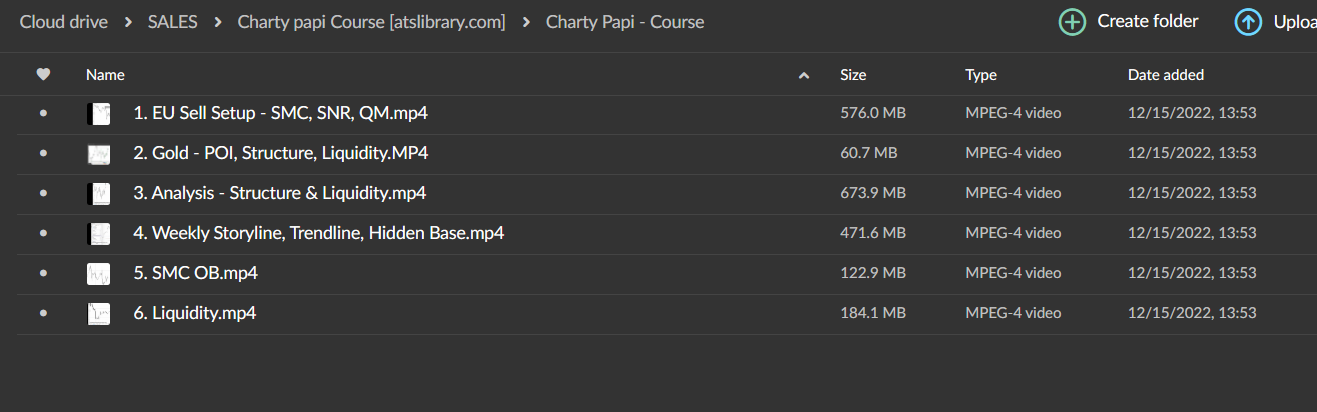Viewport: 1317px width, 412px height.
Task: Click the Create folder button label
Action: click(x=1147, y=21)
